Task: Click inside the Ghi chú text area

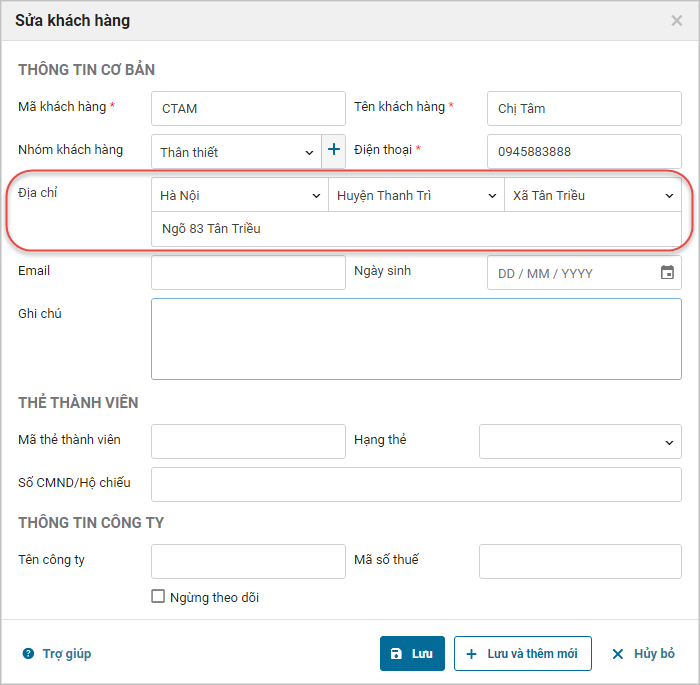Action: click(416, 339)
